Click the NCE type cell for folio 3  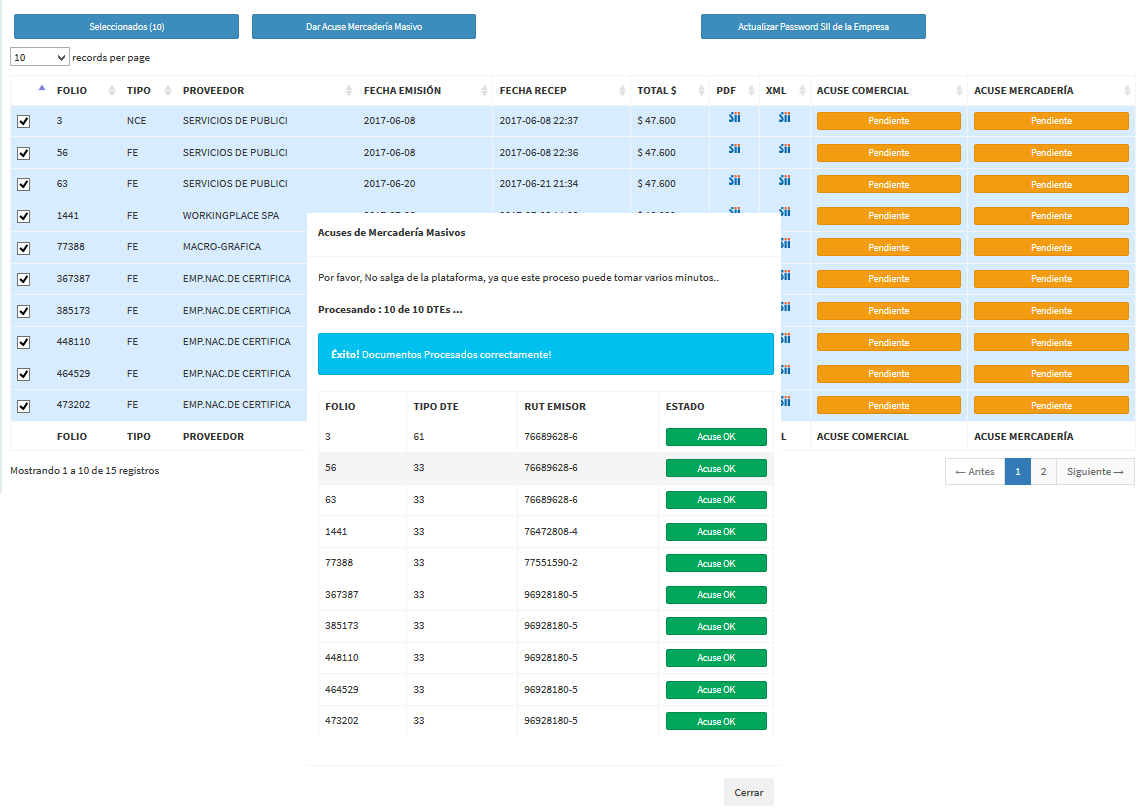(x=136, y=120)
